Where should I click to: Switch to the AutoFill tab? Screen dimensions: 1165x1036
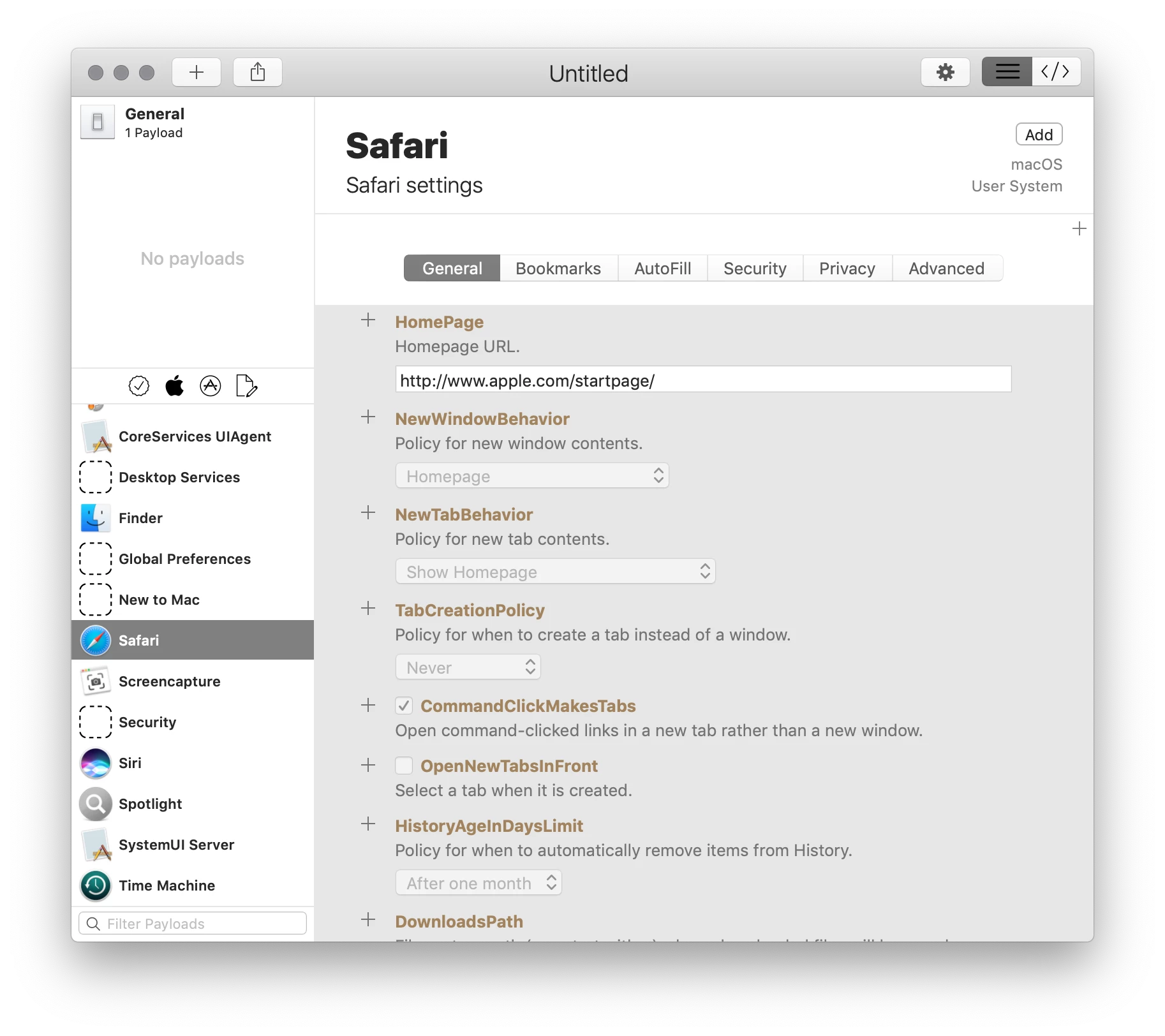pos(662,268)
